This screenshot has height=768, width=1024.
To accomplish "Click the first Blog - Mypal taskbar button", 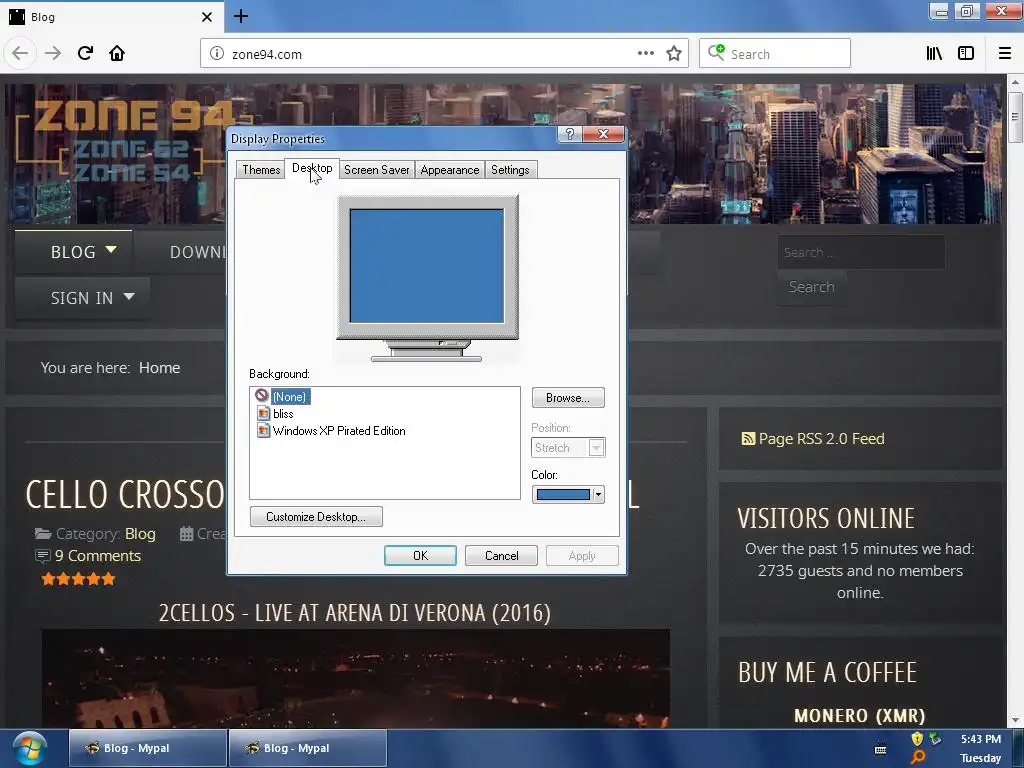I will tap(148, 748).
